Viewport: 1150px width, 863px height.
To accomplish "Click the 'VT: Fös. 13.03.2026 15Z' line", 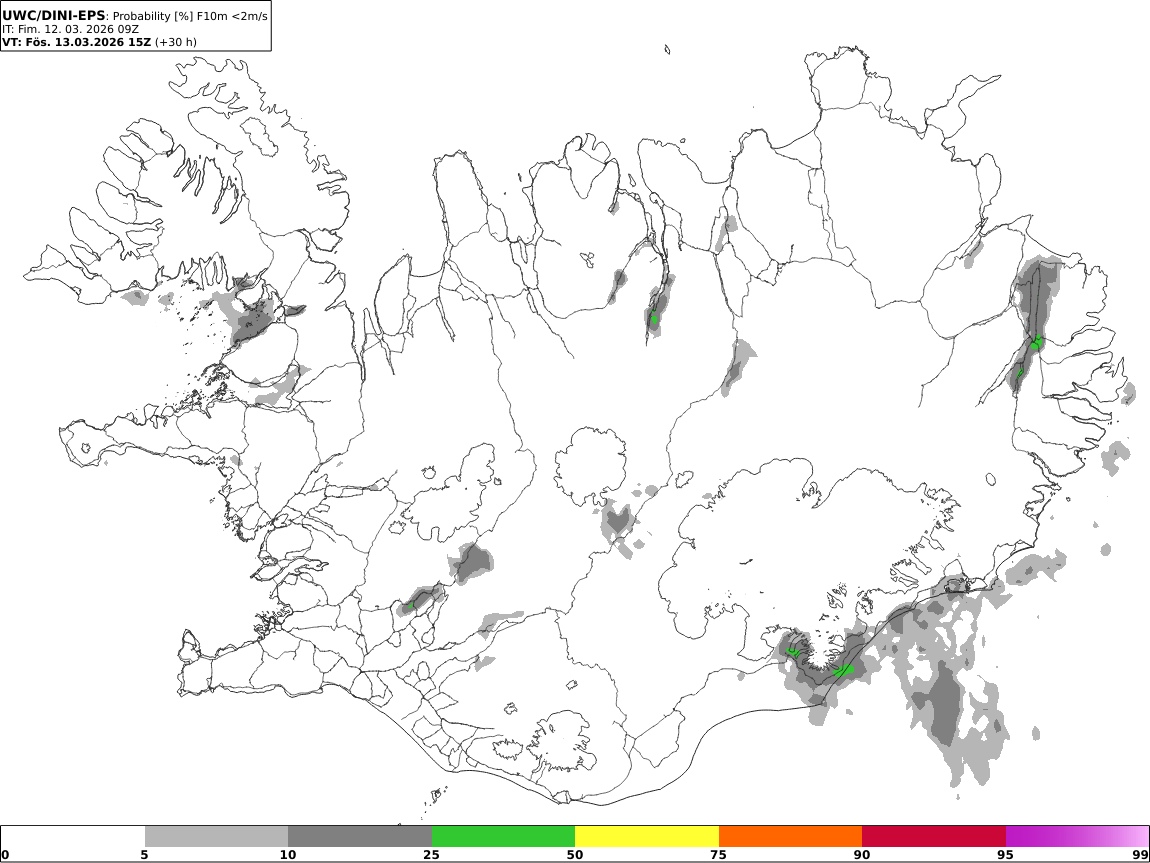I will [76, 42].
